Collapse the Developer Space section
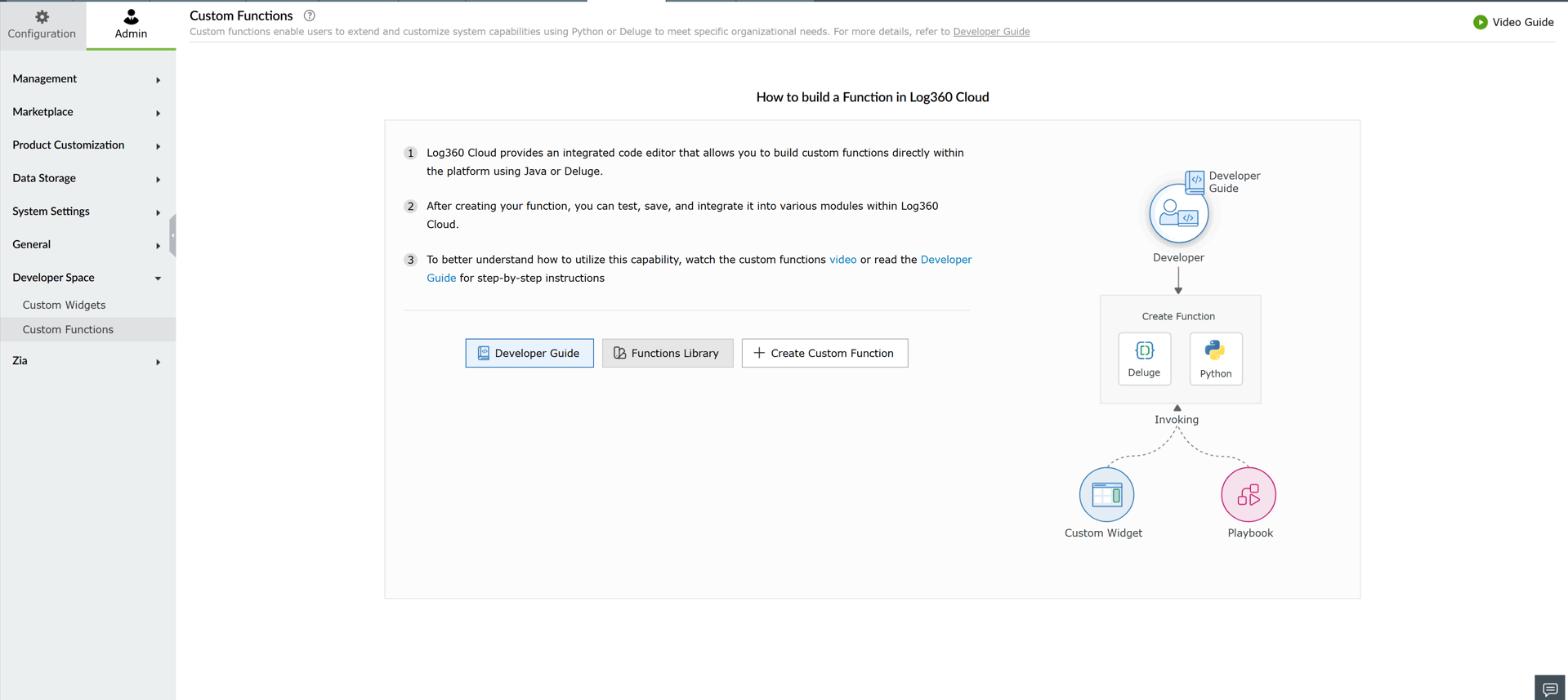Screen dimensions: 1568x700 [87, 278]
